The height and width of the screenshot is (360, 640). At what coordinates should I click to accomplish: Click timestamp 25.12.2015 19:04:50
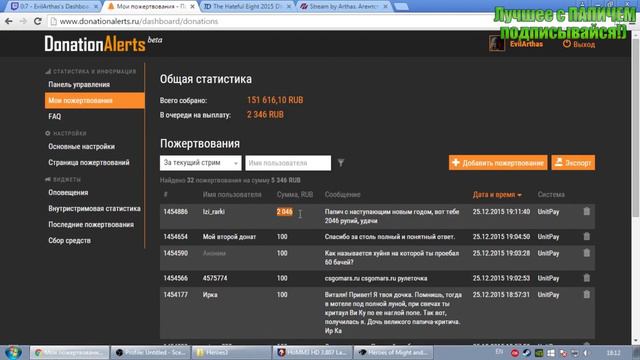point(501,236)
